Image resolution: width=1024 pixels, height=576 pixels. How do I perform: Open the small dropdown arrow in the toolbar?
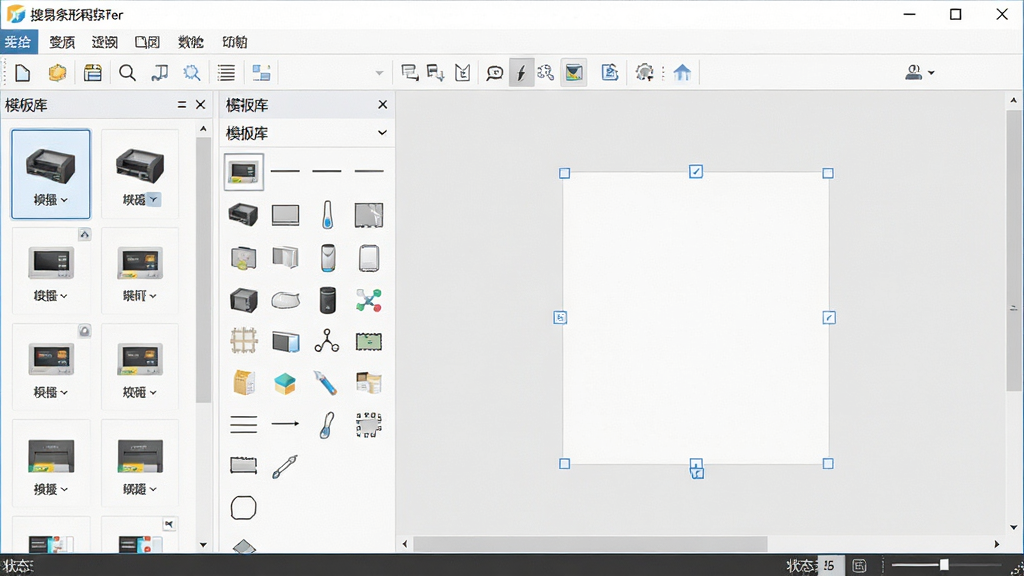(379, 73)
